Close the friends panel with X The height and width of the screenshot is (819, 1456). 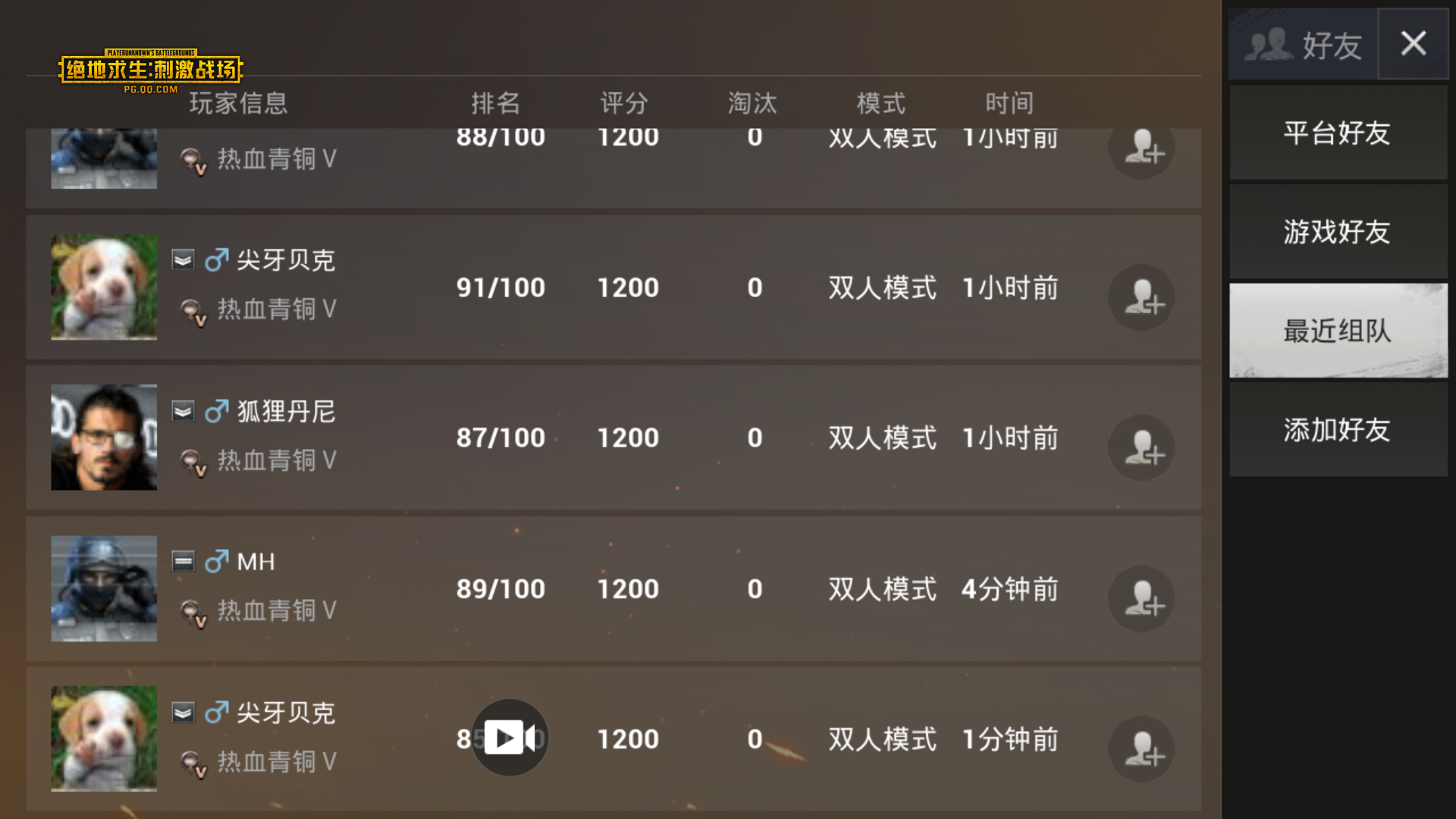[1414, 43]
